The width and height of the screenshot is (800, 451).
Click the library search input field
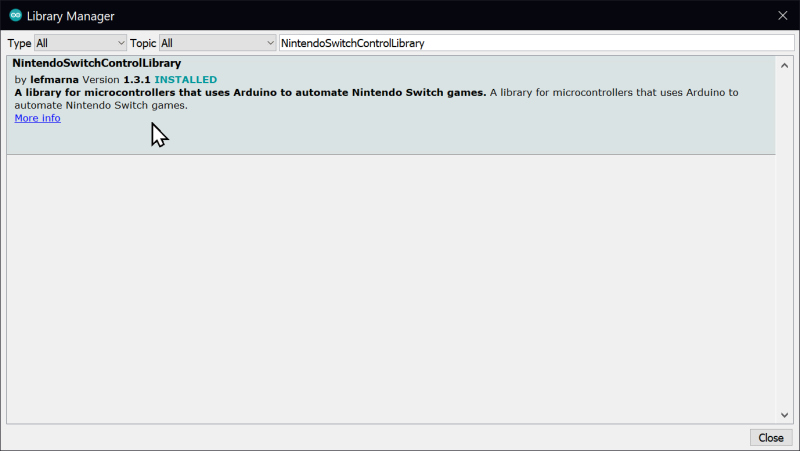pos(536,43)
